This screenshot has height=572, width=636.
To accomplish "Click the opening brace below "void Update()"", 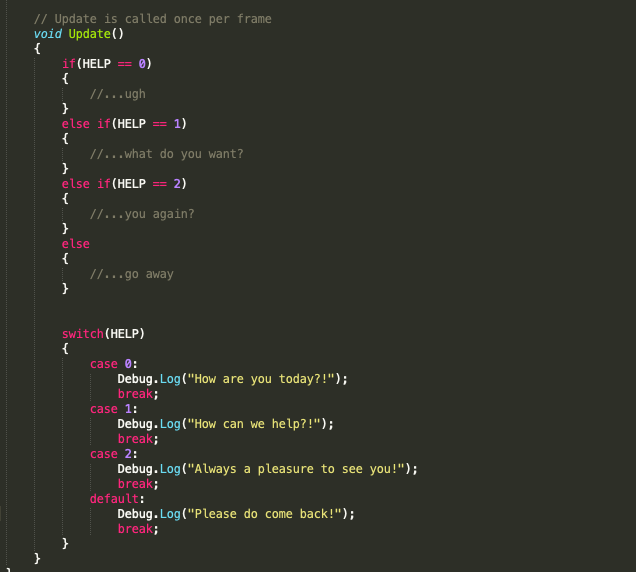I will [37, 49].
